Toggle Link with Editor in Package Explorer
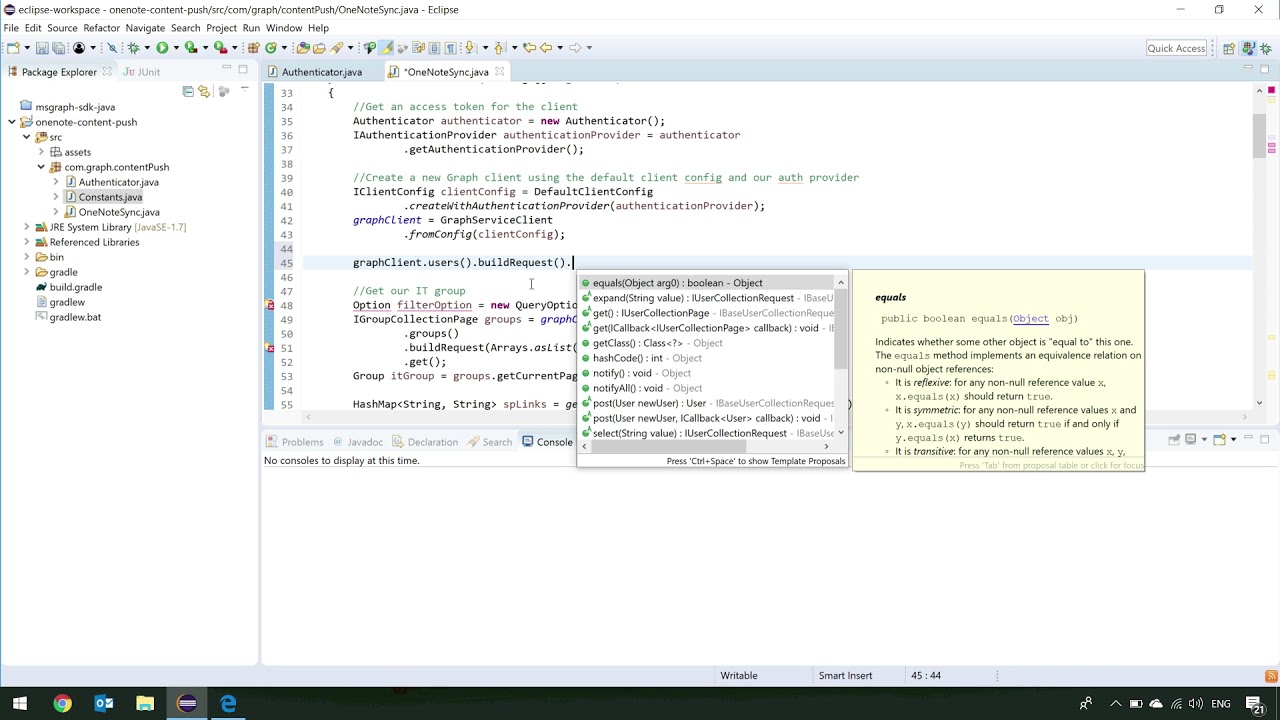The image size is (1280, 720). coord(204,92)
